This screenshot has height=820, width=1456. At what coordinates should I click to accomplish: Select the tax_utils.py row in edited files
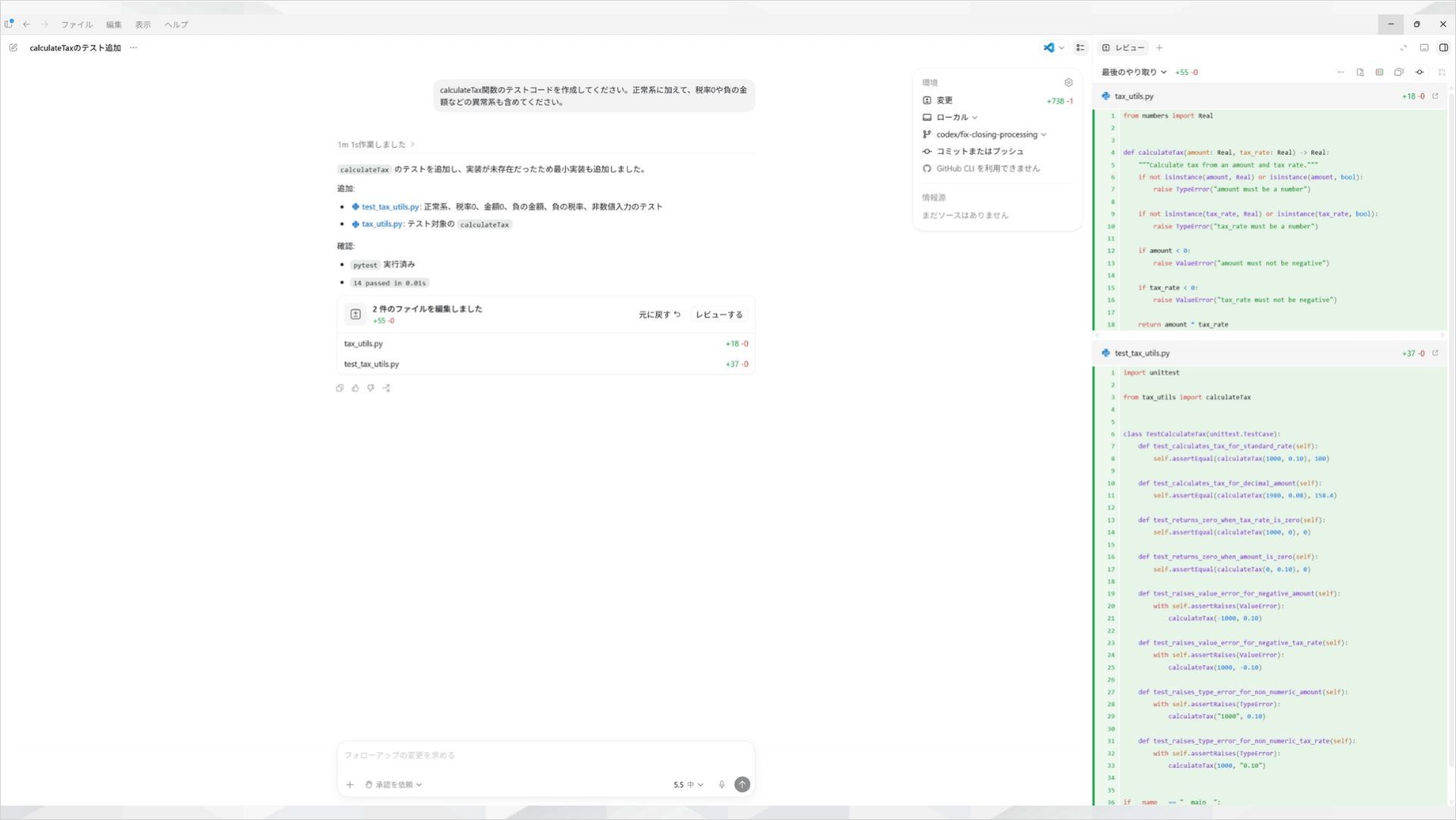546,344
